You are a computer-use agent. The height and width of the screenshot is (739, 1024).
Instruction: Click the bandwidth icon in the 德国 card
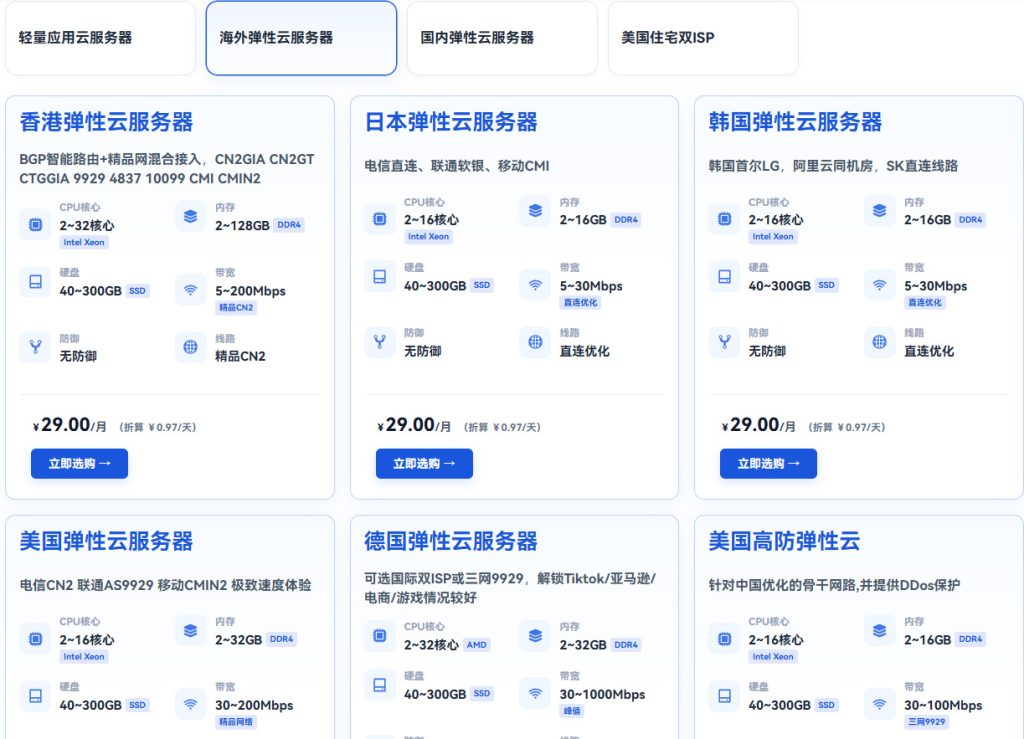[x=536, y=693]
